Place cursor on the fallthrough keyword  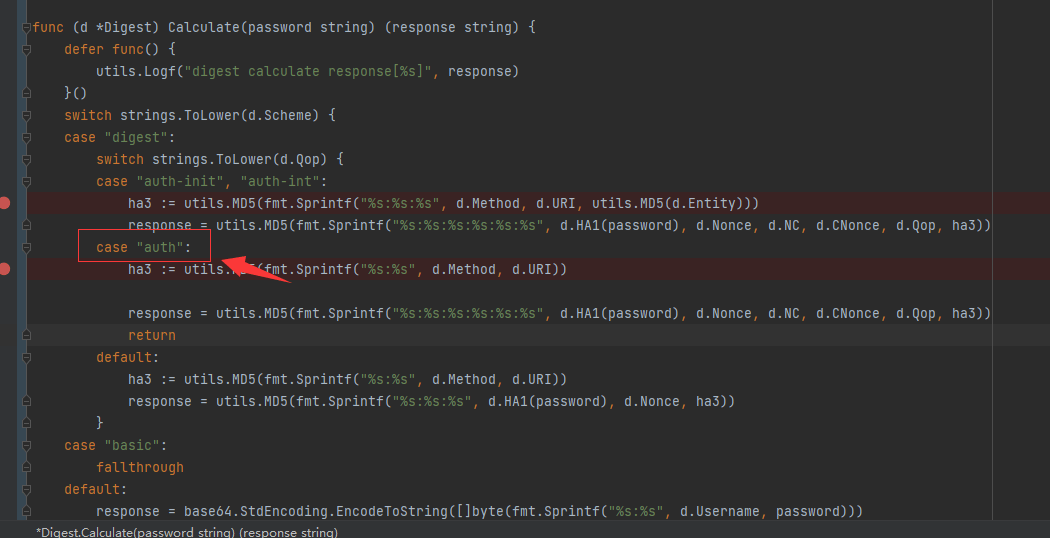140,467
